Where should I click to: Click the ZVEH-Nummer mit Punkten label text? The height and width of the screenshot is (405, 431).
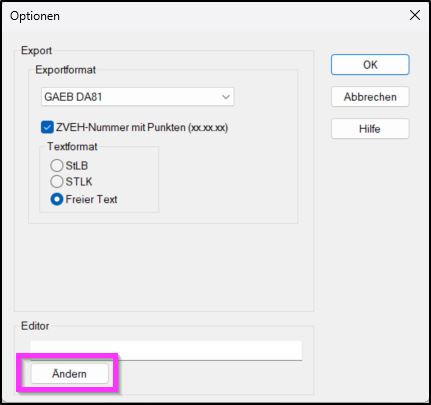[142, 127]
